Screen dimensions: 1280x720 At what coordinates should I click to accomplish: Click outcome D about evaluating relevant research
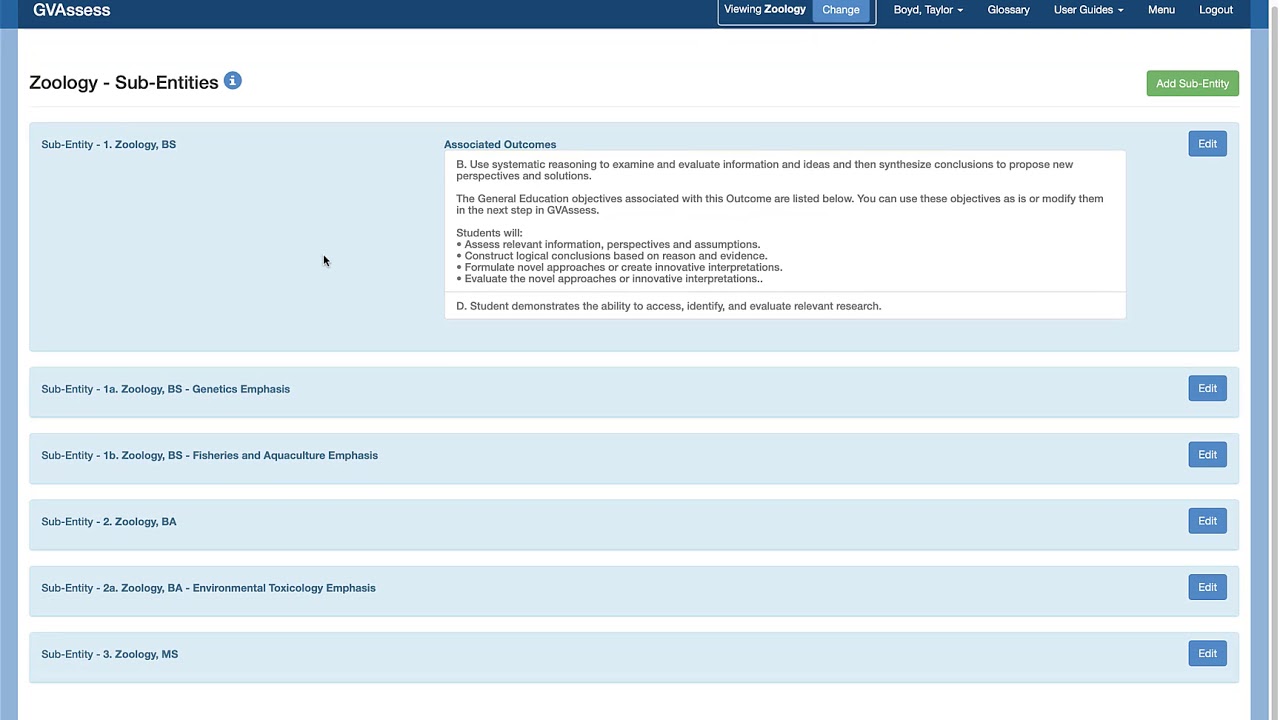668,306
